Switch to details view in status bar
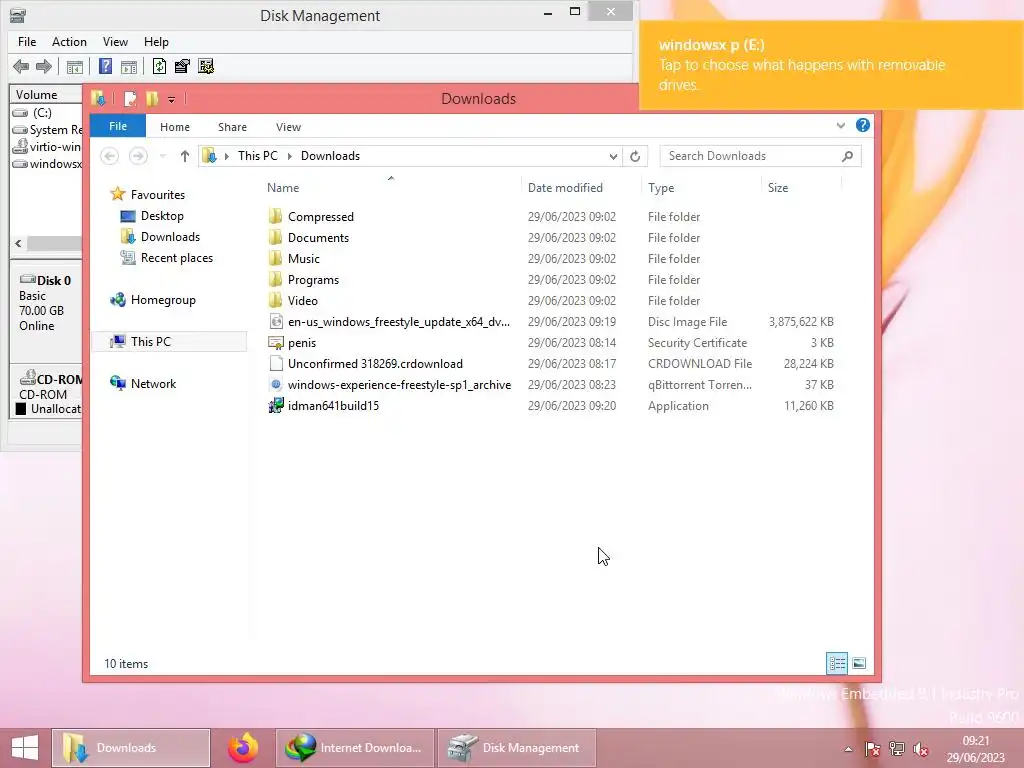Viewport: 1024px width, 768px height. [x=837, y=664]
